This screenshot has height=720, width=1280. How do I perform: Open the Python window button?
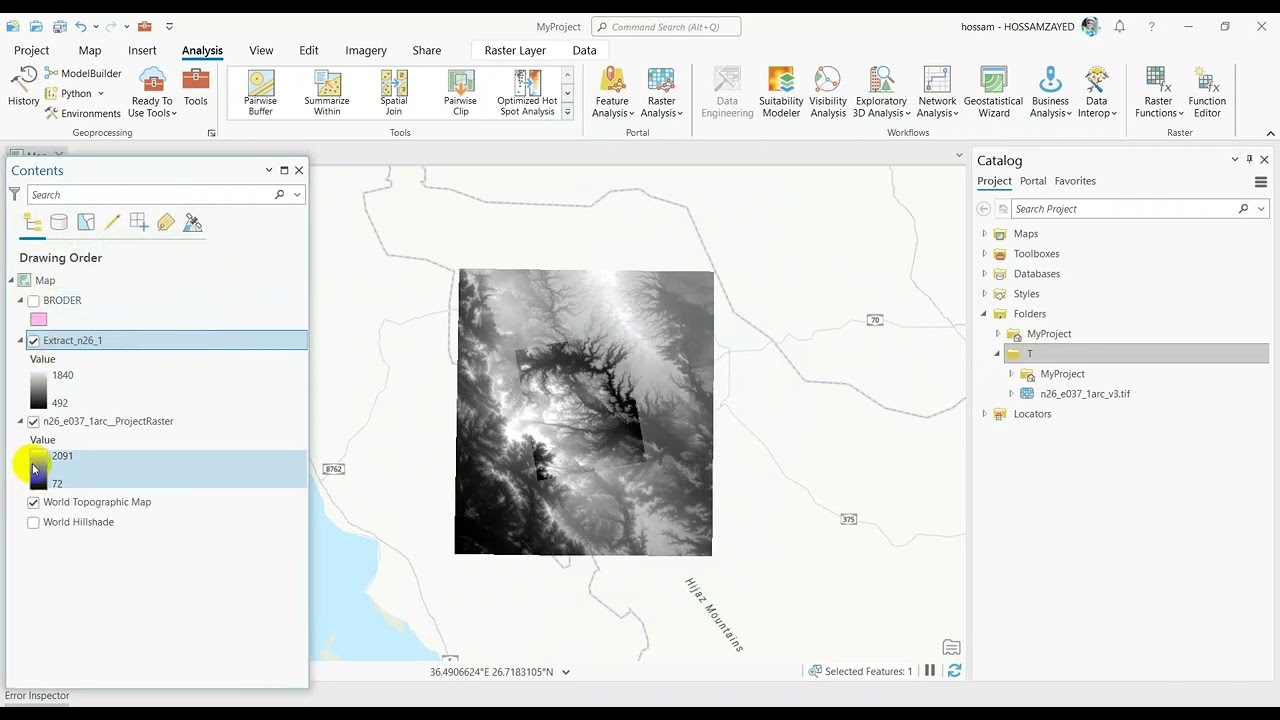tap(75, 93)
